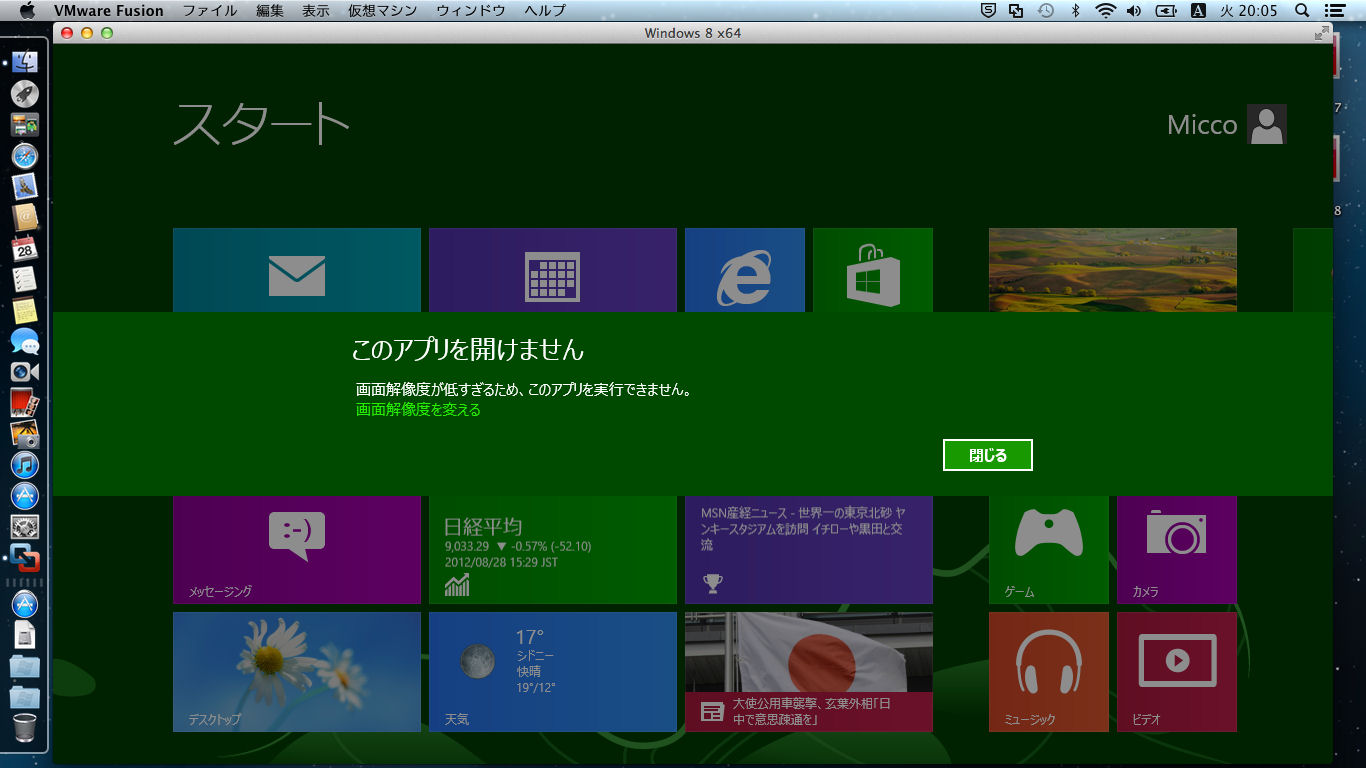Launch Safari compass from the dock

25,156
